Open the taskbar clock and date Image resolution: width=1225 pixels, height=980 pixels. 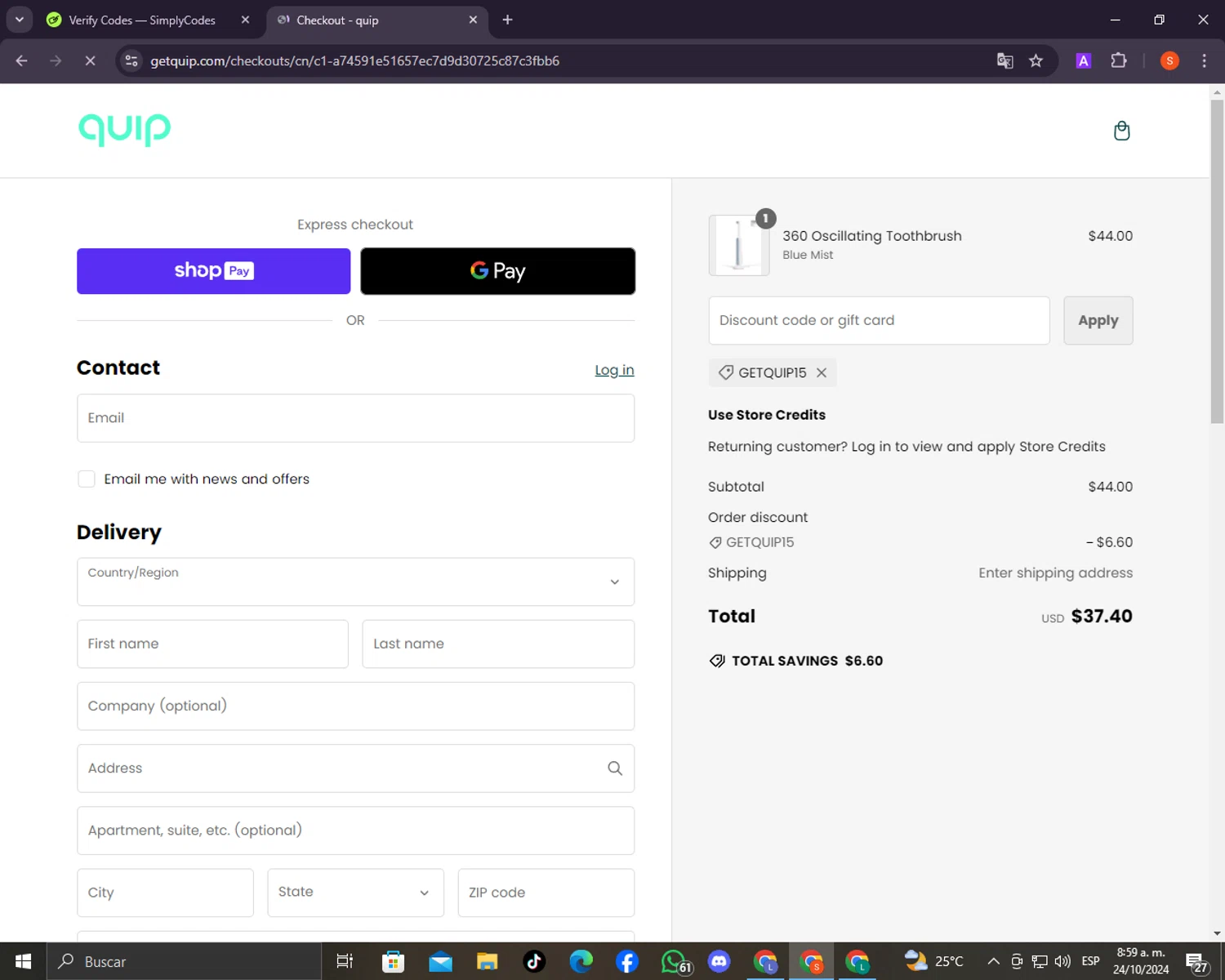coord(1141,961)
